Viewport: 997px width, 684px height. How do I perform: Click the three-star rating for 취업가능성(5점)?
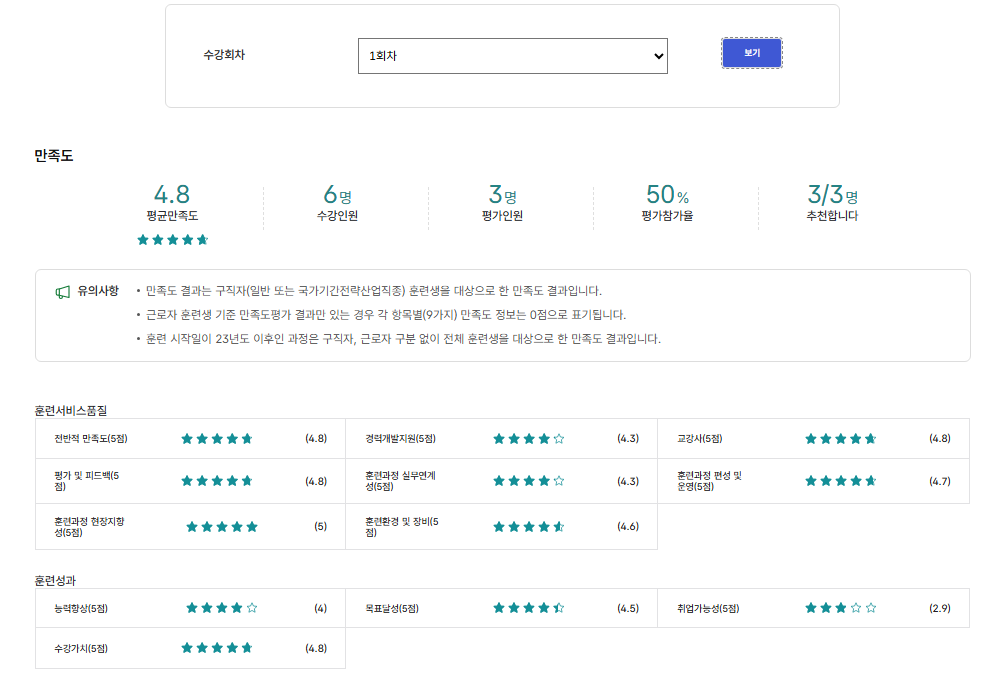tap(841, 608)
